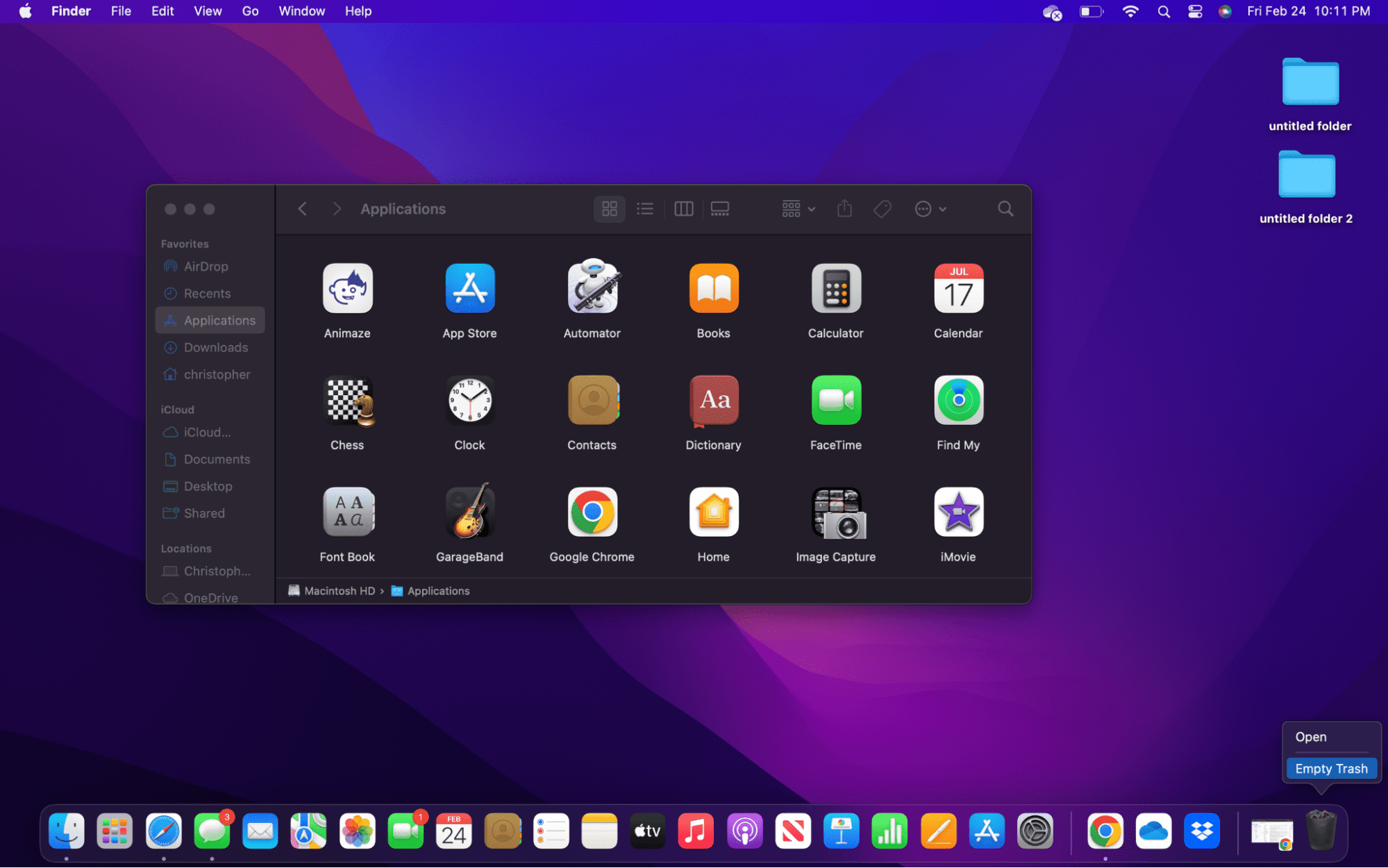Switch Finder to gallery view

(720, 209)
